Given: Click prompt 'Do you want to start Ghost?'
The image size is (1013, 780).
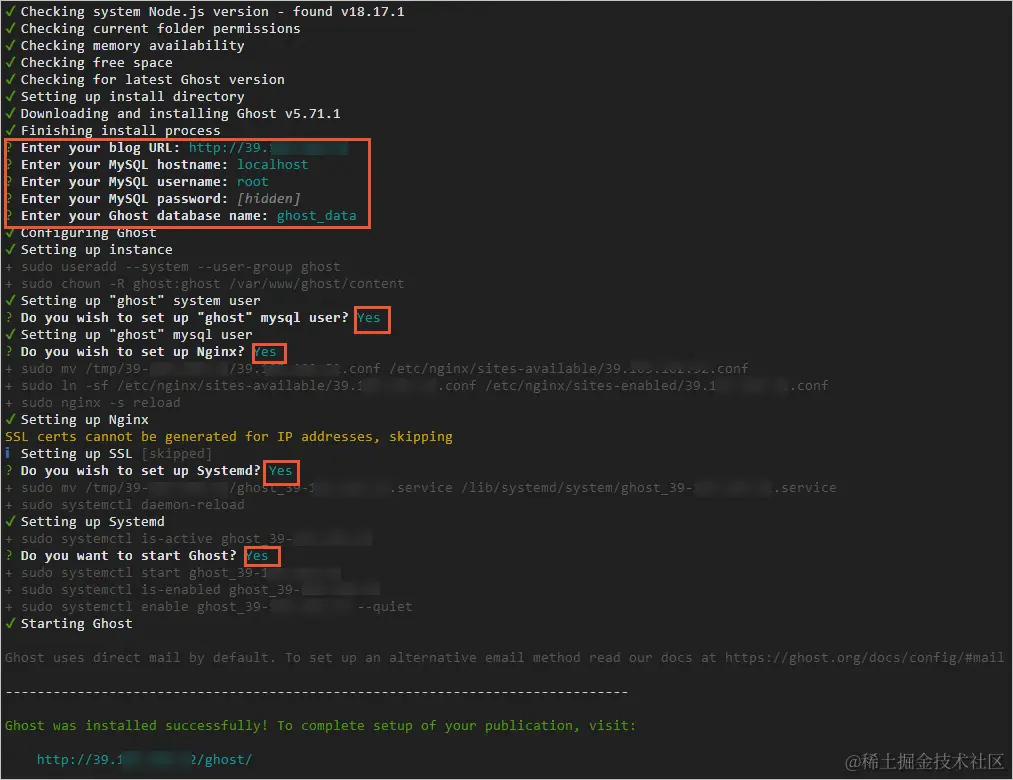Looking at the screenshot, I should tap(129, 556).
